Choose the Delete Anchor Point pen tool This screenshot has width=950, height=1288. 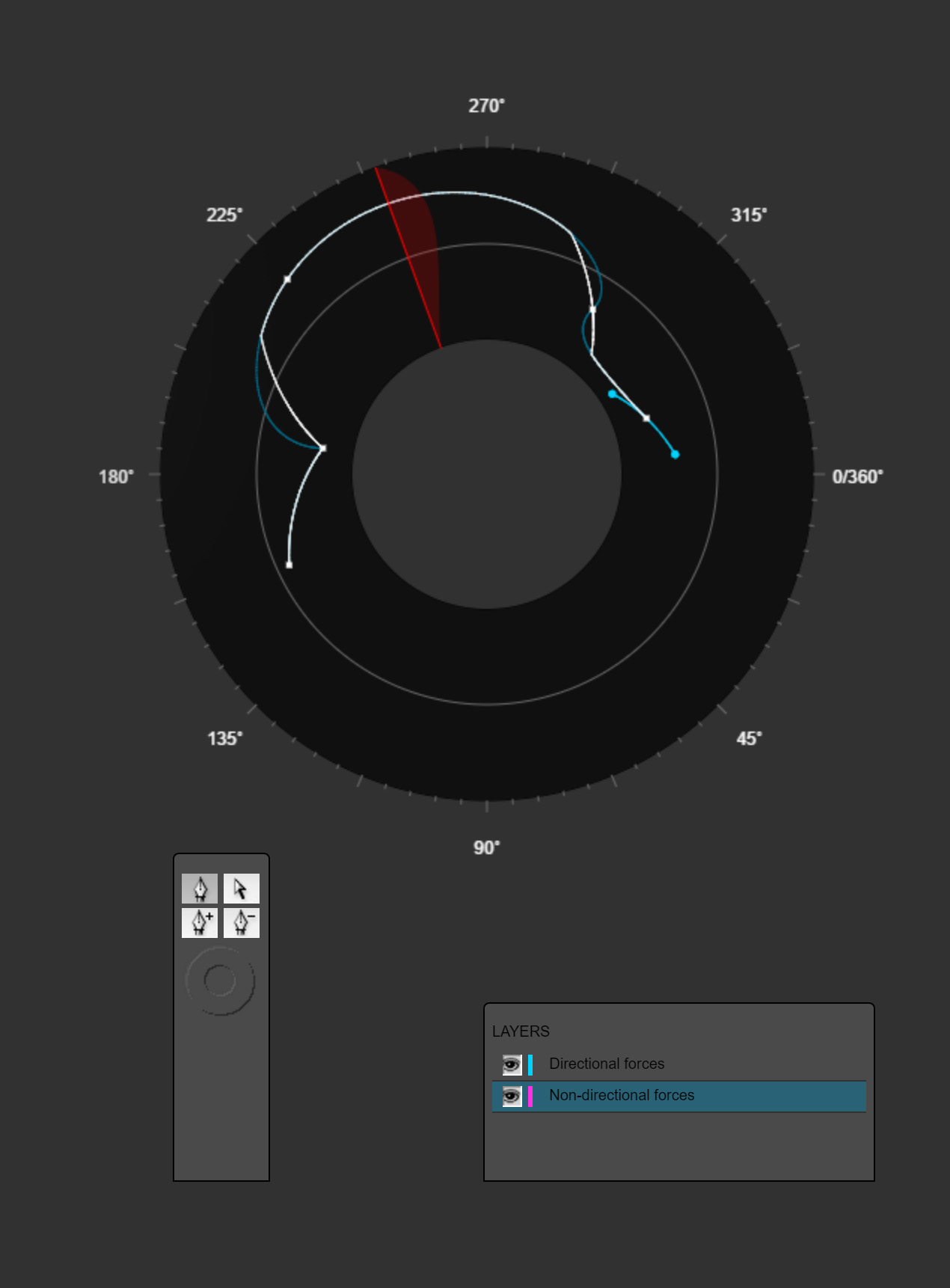[241, 922]
